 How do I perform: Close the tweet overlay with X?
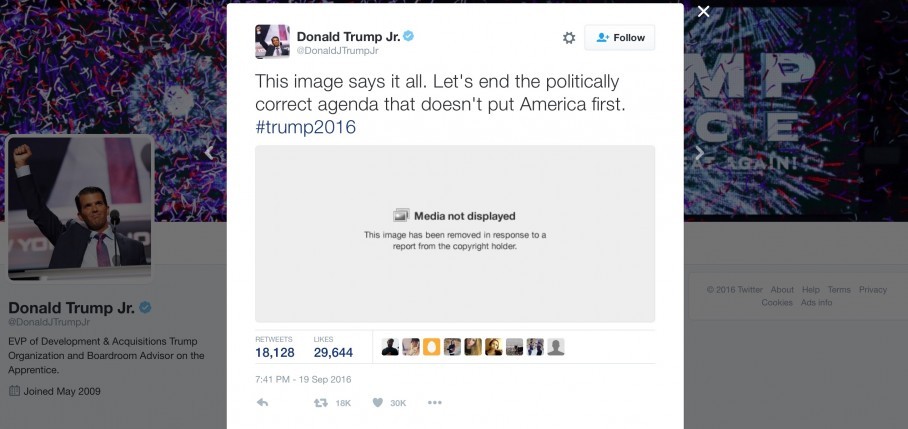[704, 12]
